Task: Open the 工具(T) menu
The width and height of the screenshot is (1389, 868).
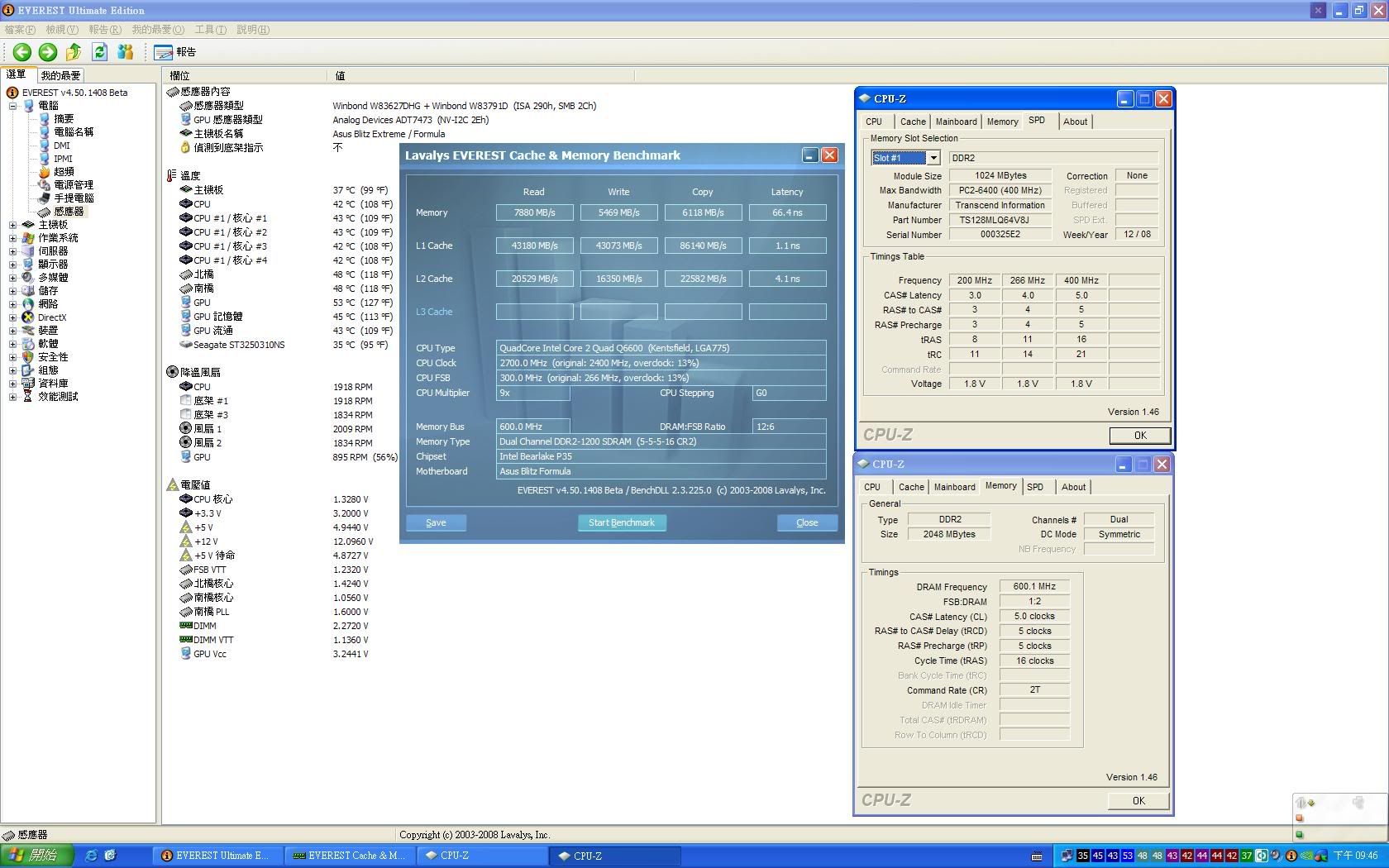Action: click(211, 30)
